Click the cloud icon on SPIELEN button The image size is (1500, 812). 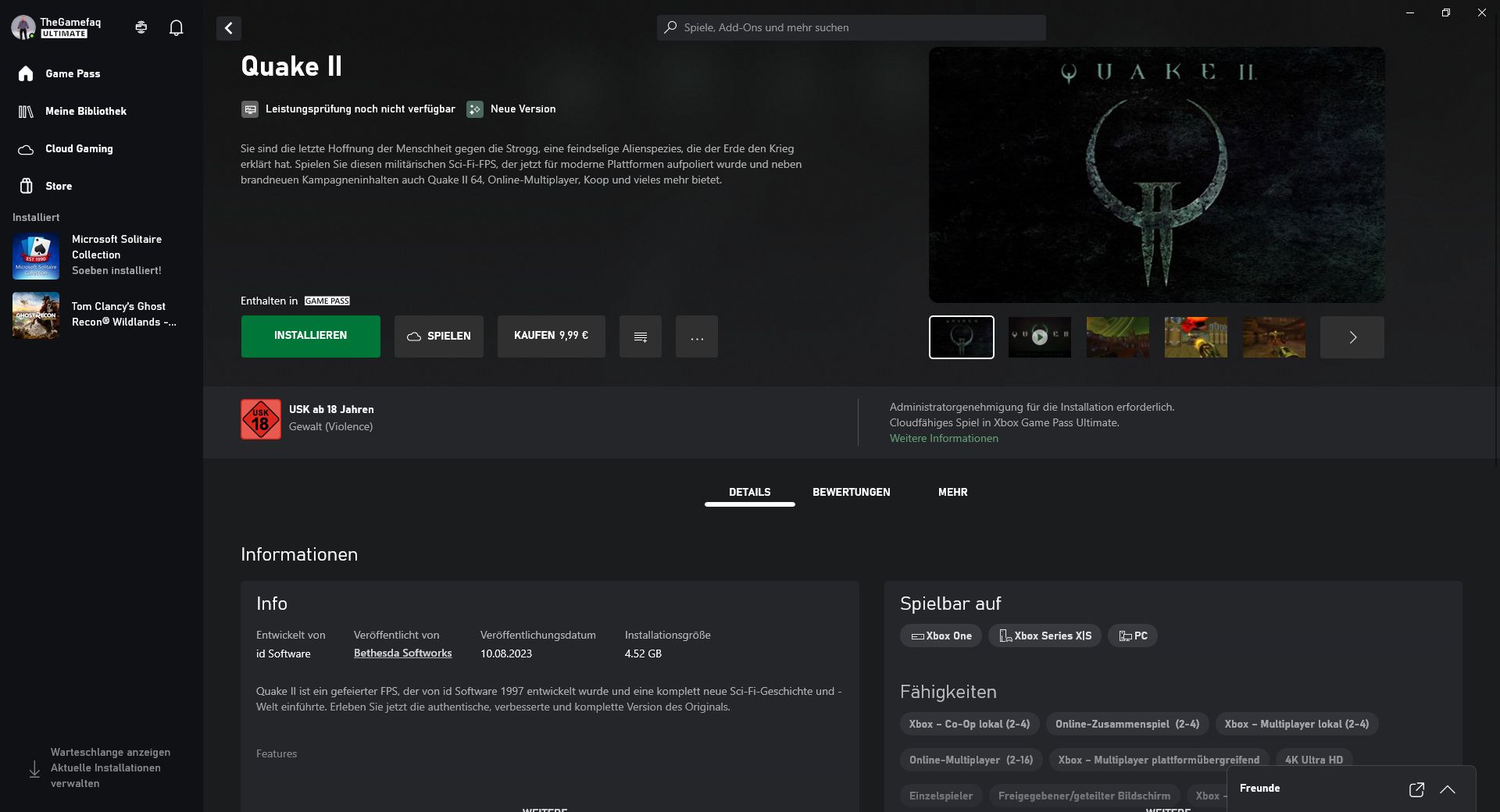(x=414, y=337)
